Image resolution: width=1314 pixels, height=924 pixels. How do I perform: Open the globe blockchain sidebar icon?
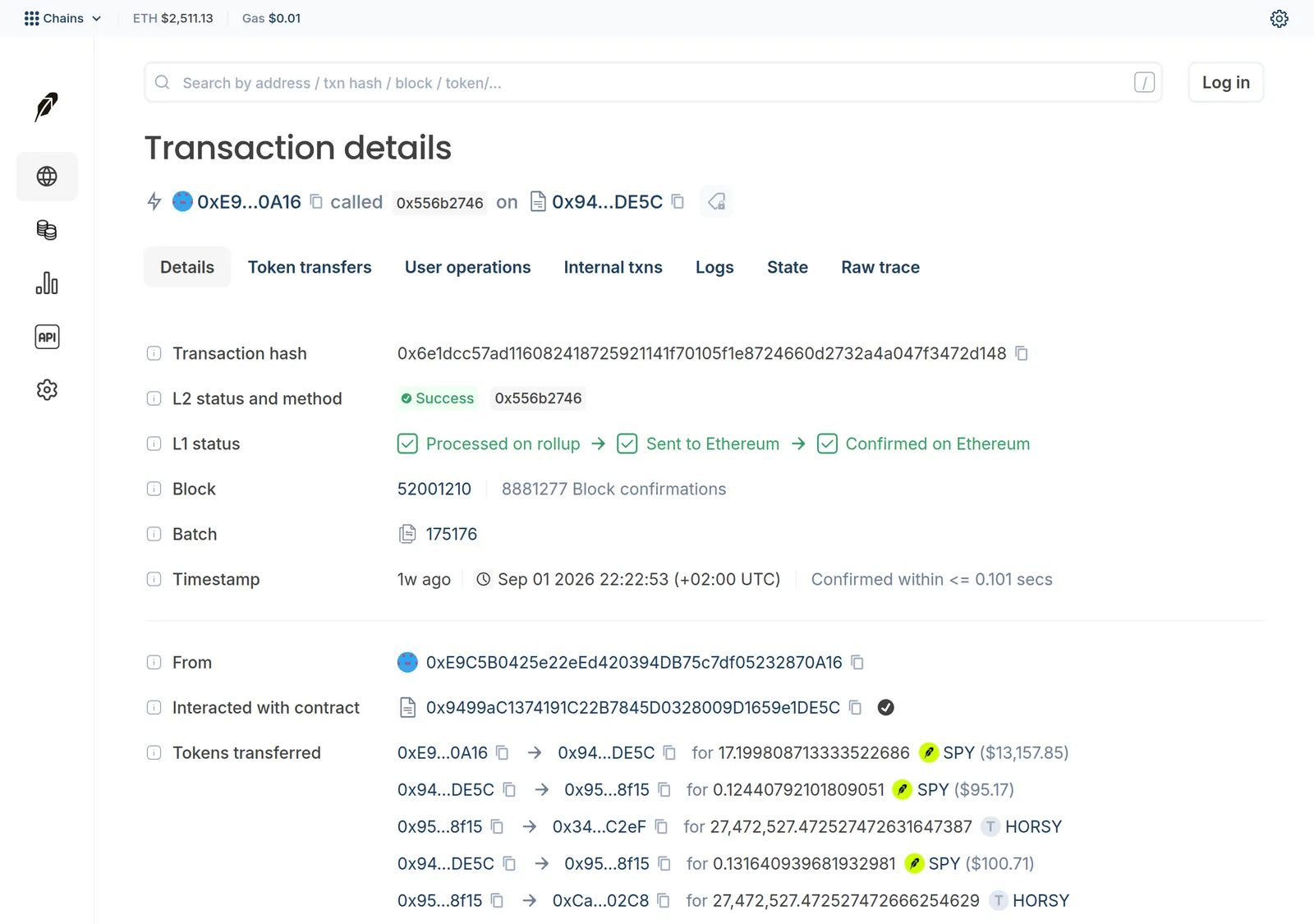[x=47, y=177]
